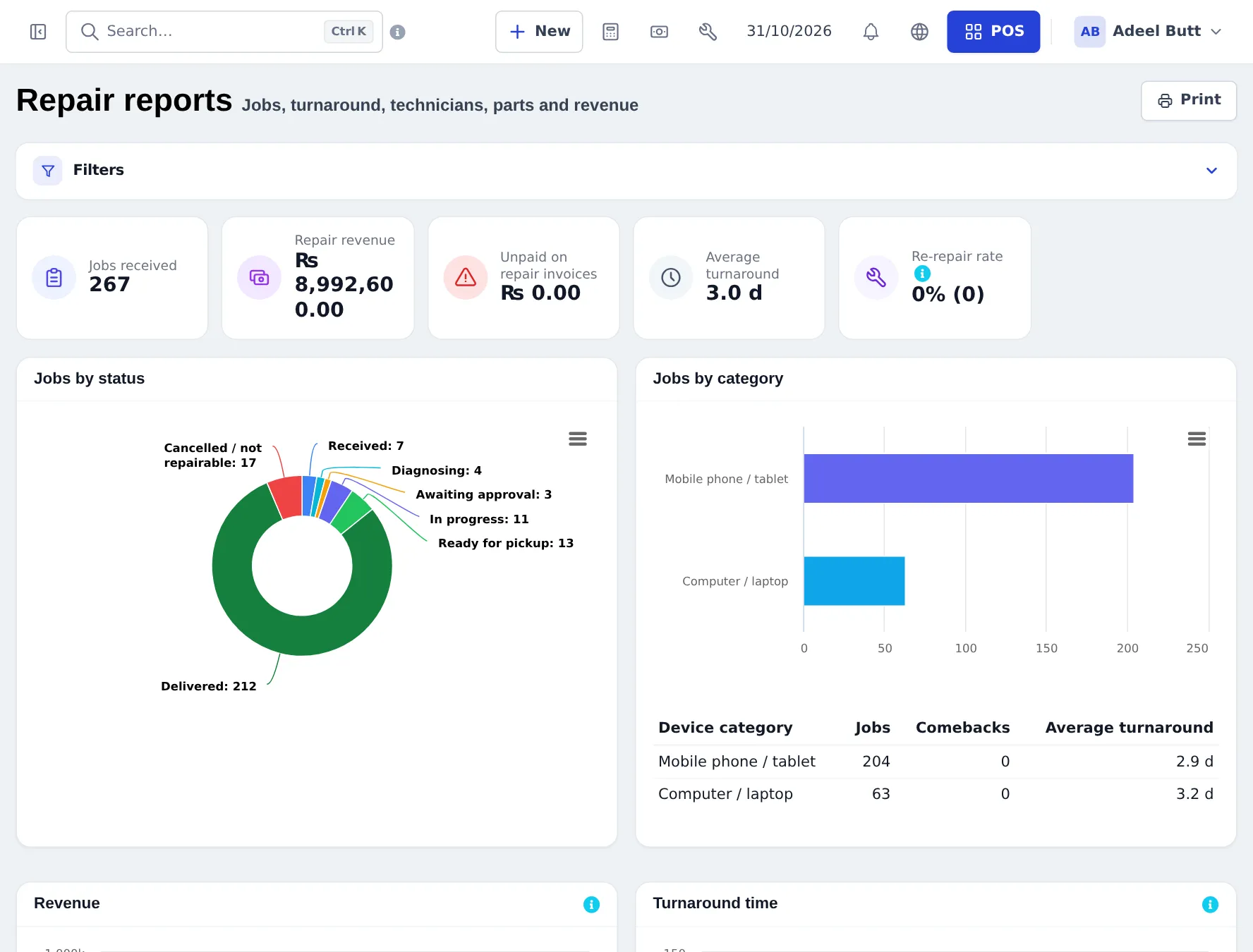Open the notifications bell
Screen dimensions: 1253x952
(871, 32)
